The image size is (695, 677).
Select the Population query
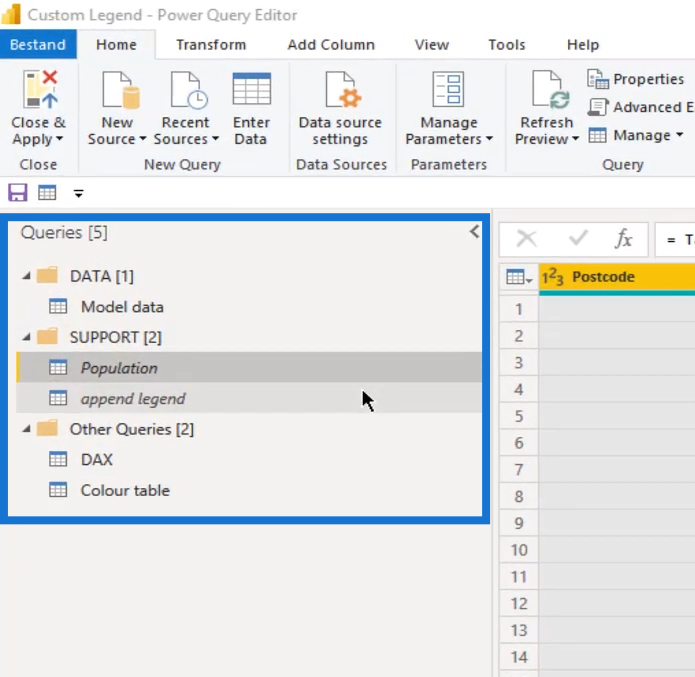tap(249, 368)
